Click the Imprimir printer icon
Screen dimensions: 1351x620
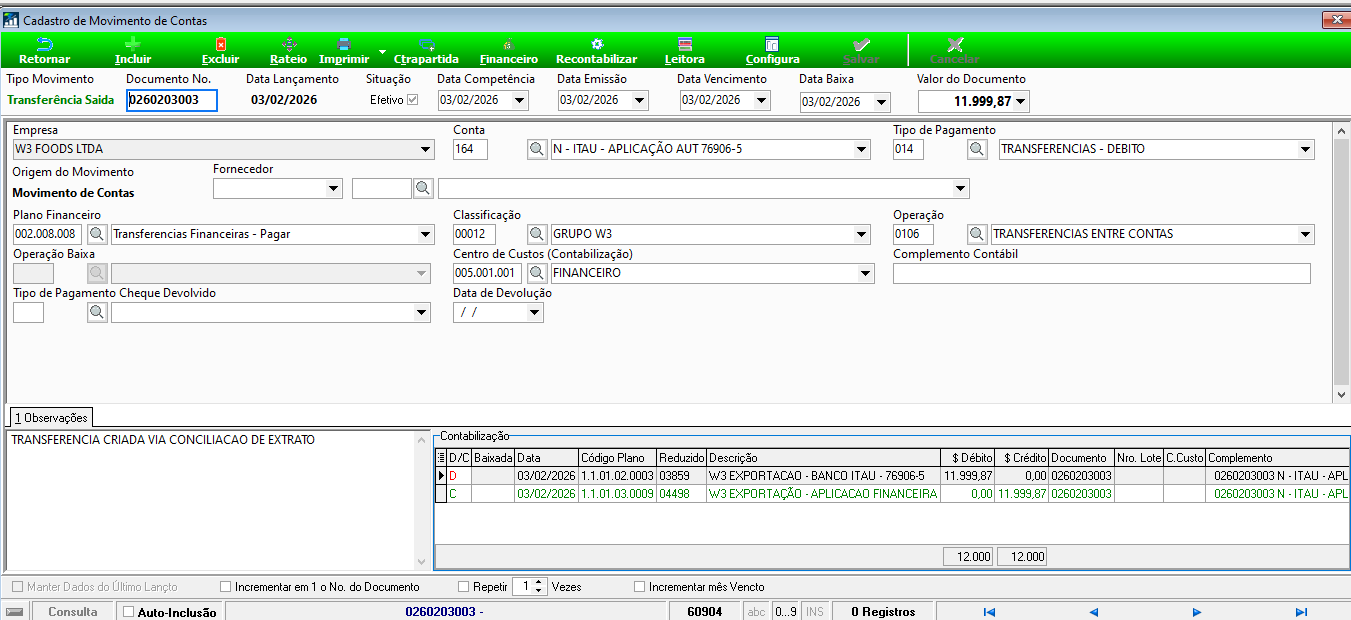point(344,44)
